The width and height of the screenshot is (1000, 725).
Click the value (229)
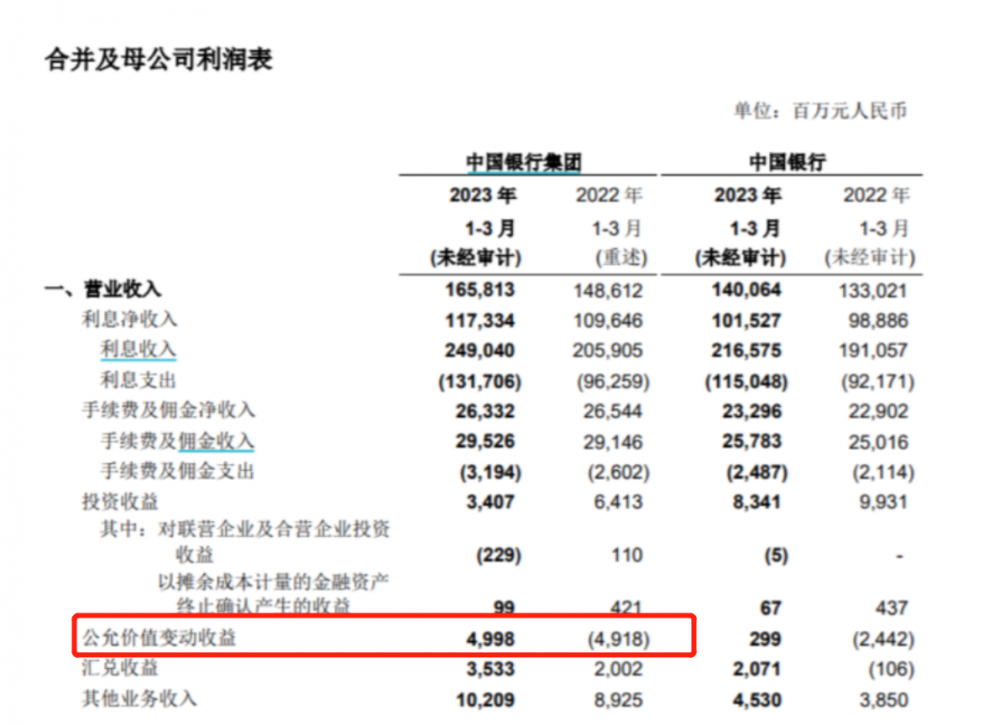[499, 555]
